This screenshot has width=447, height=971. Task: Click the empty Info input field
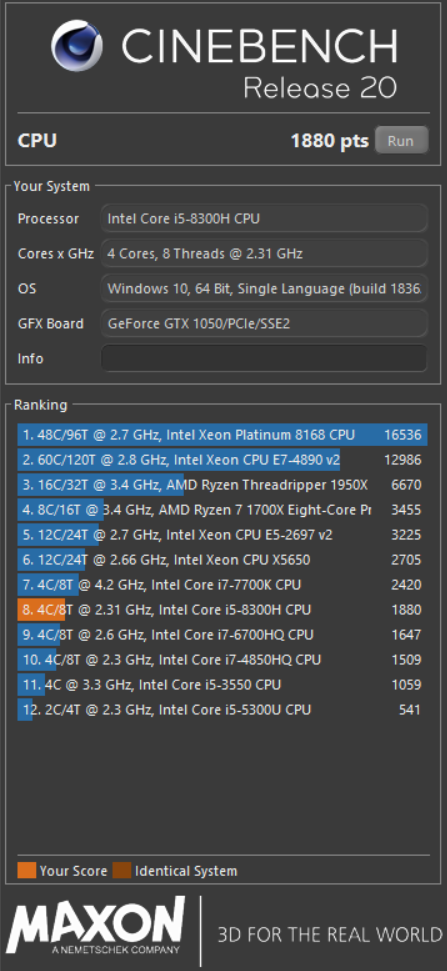pyautogui.click(x=264, y=358)
